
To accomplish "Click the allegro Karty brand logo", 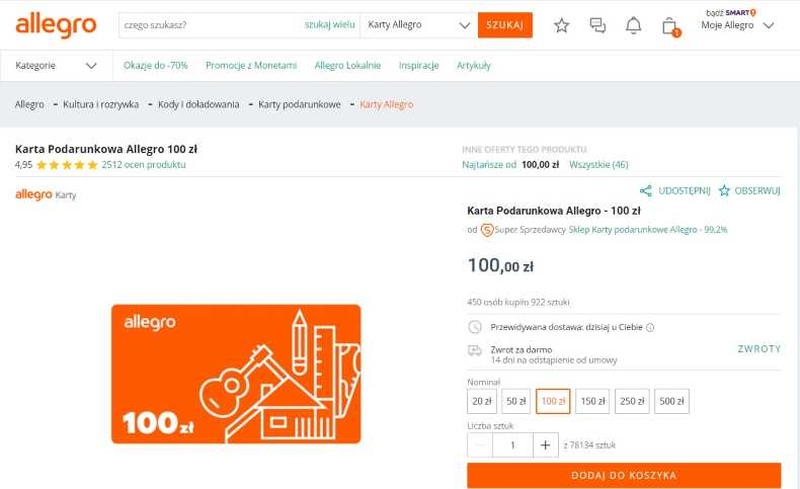I will click(45, 195).
